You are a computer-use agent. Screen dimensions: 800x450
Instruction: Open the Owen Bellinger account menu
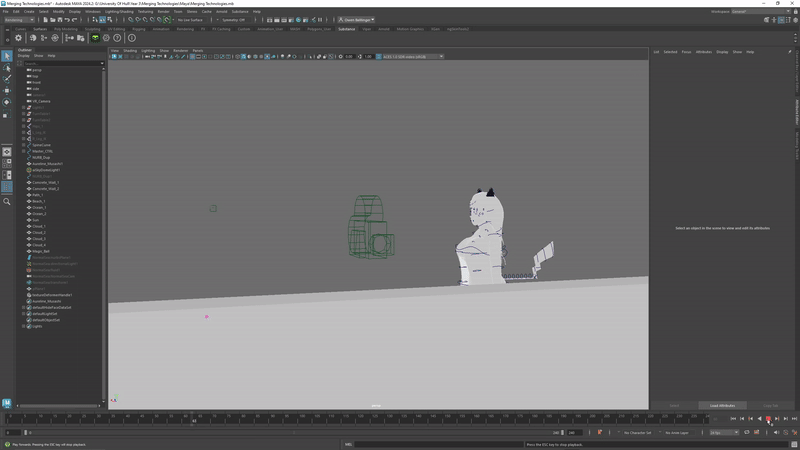357,19
